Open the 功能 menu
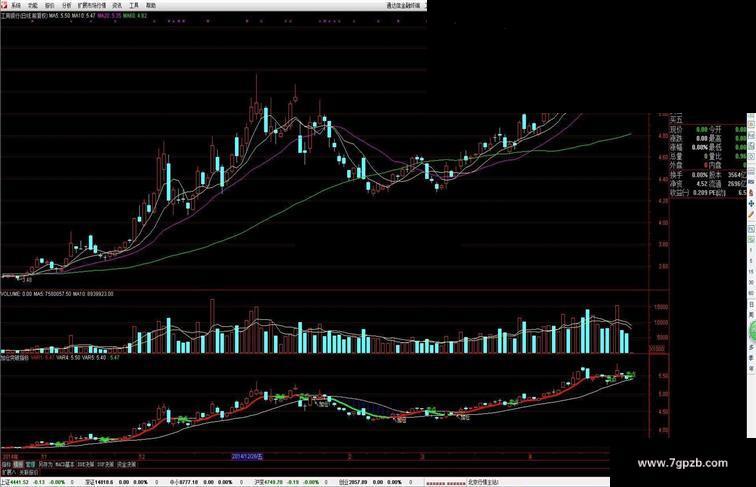 coord(33,6)
